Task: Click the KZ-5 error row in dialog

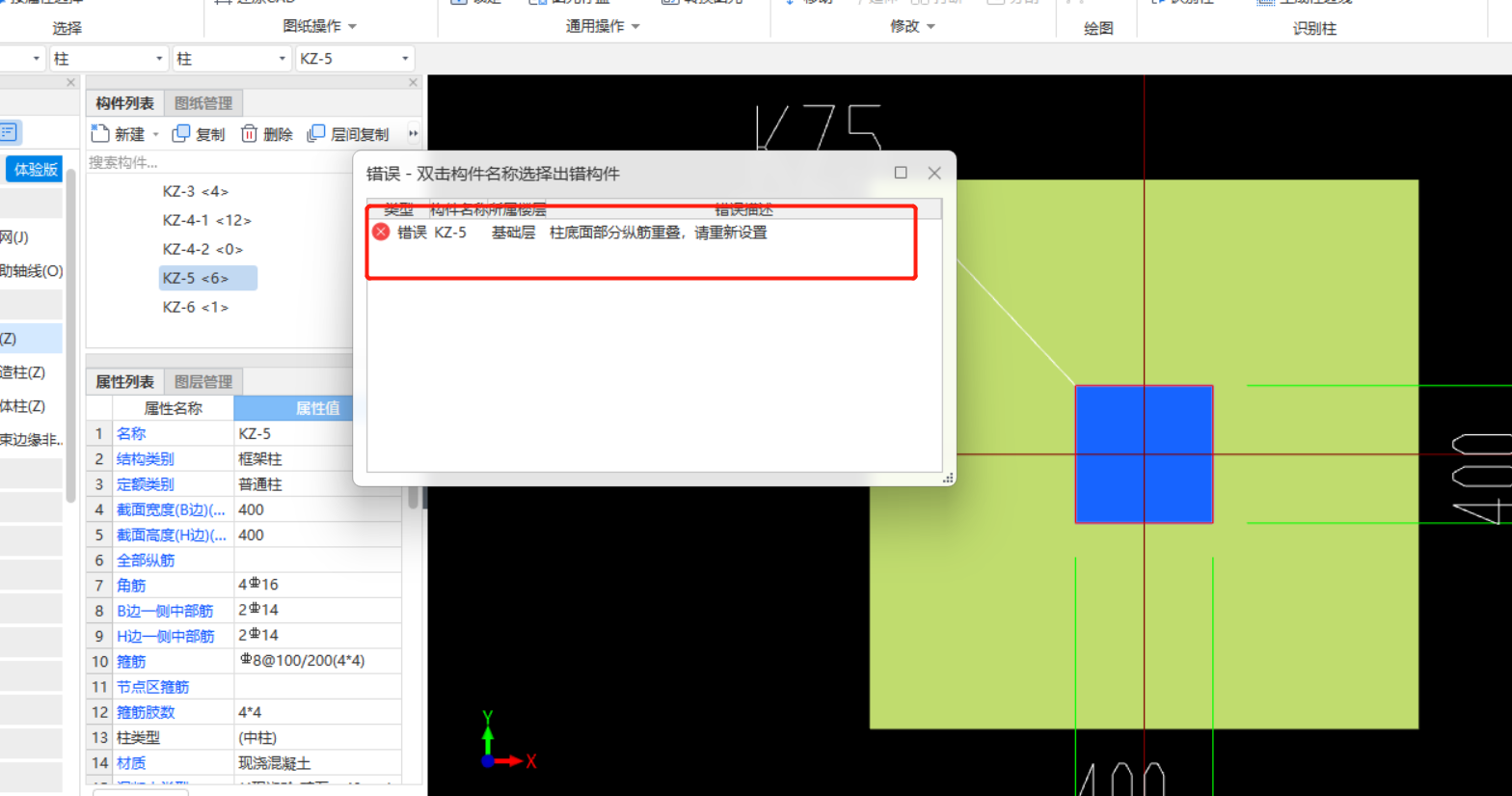Action: pyautogui.click(x=654, y=233)
